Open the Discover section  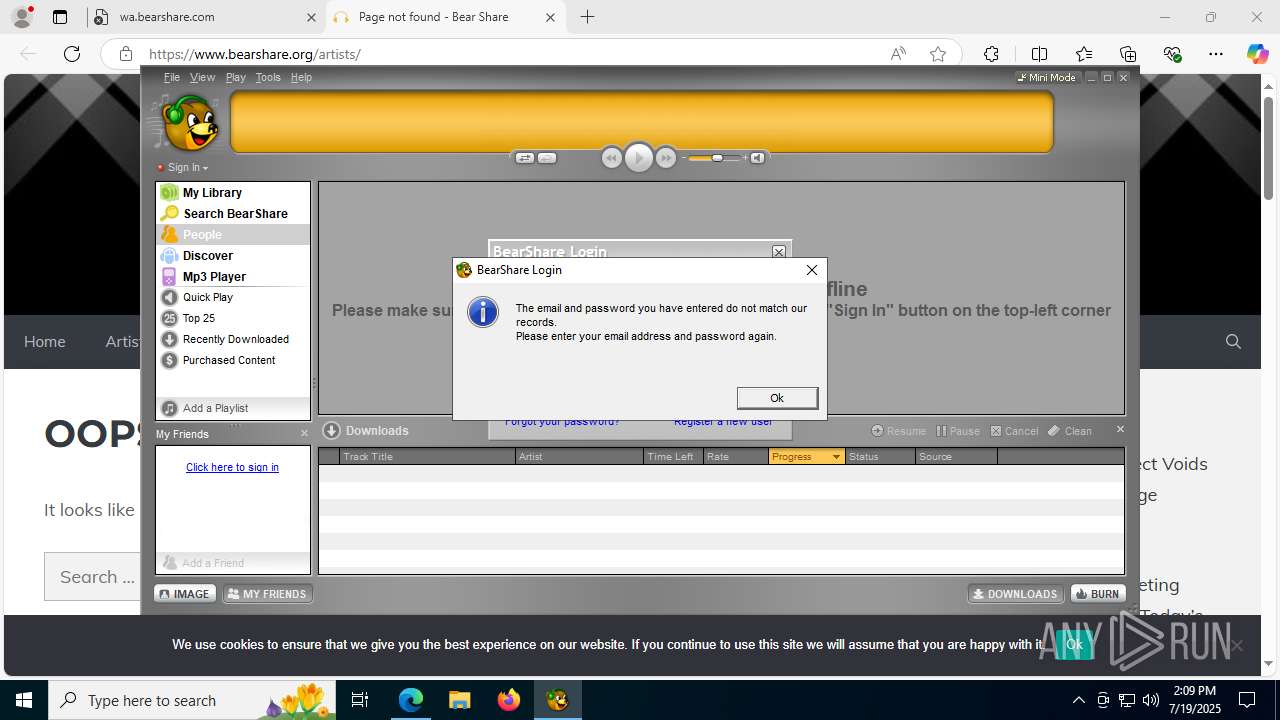click(x=233, y=255)
